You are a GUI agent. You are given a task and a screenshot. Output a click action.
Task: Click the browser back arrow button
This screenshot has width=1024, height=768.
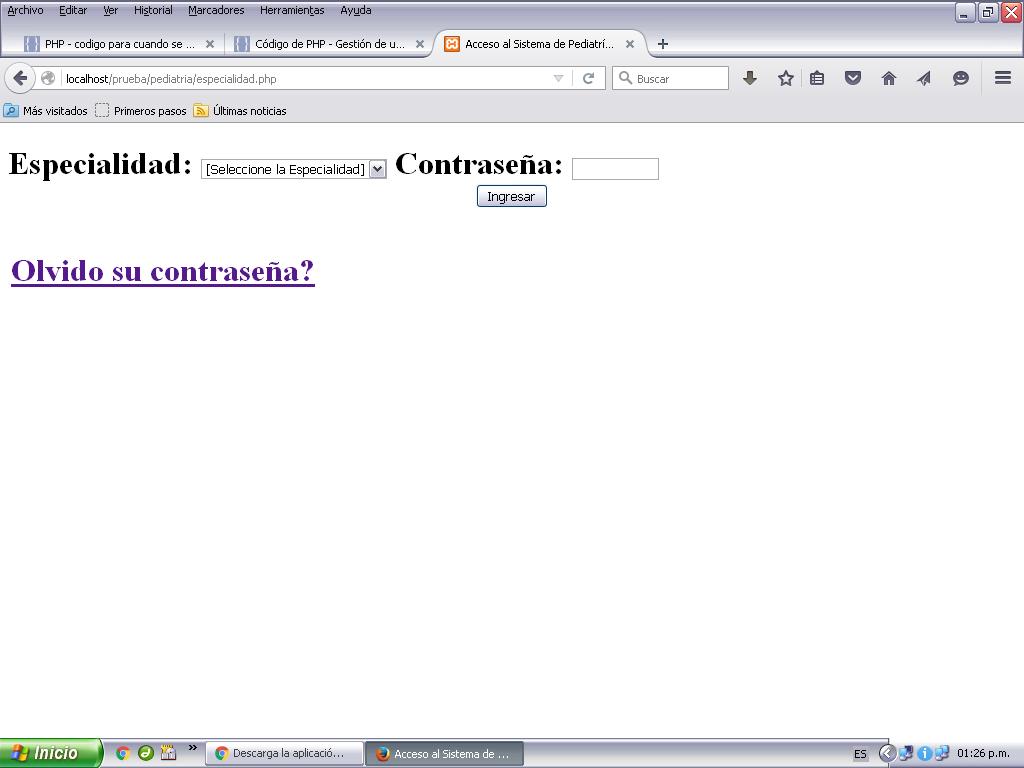point(20,78)
